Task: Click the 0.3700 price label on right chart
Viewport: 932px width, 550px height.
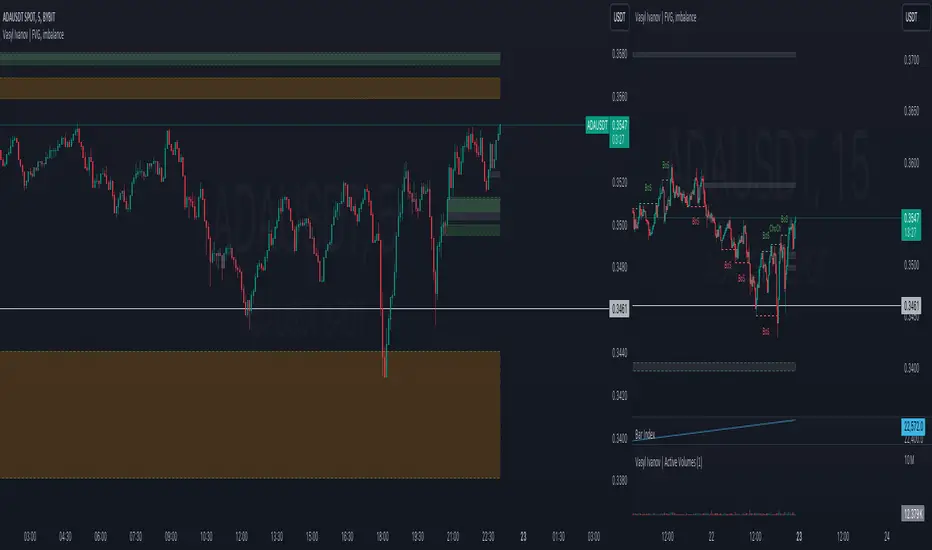Action: (x=911, y=60)
